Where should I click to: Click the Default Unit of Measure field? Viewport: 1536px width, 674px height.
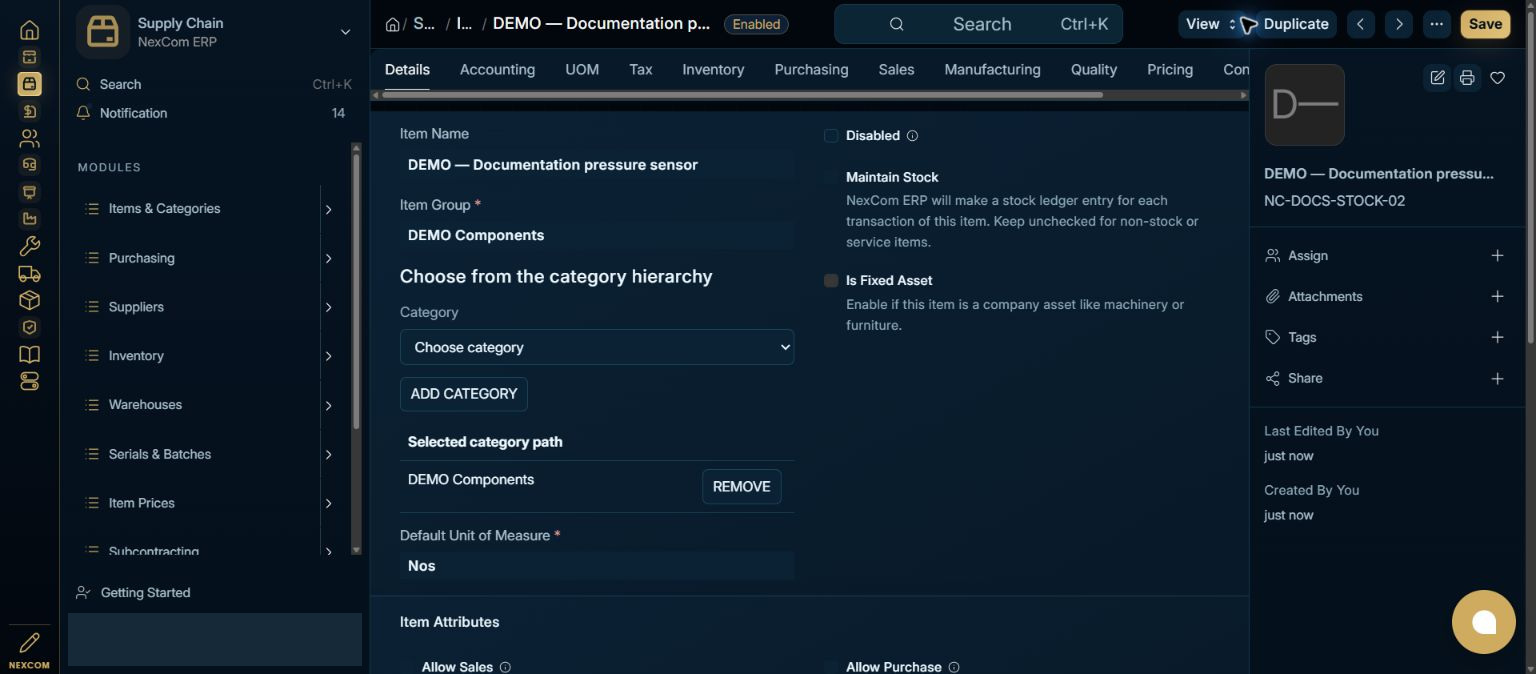pos(597,566)
